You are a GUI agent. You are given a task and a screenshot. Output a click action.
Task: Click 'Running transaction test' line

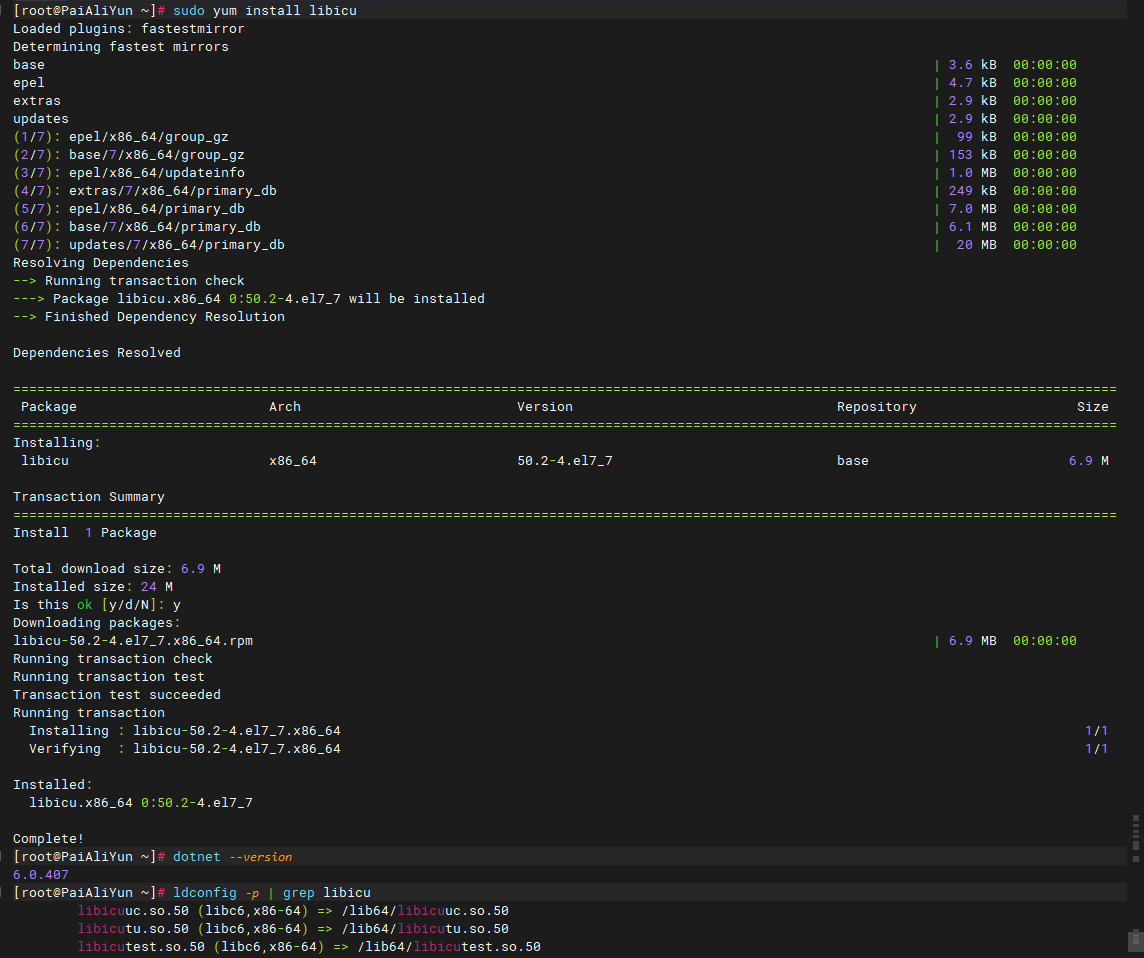109,676
